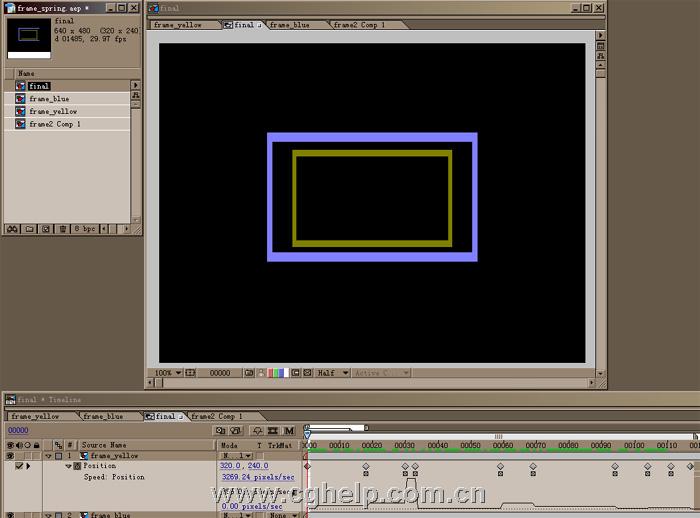
Task: Click the frame_yellow layer label color square
Action: 58,456
